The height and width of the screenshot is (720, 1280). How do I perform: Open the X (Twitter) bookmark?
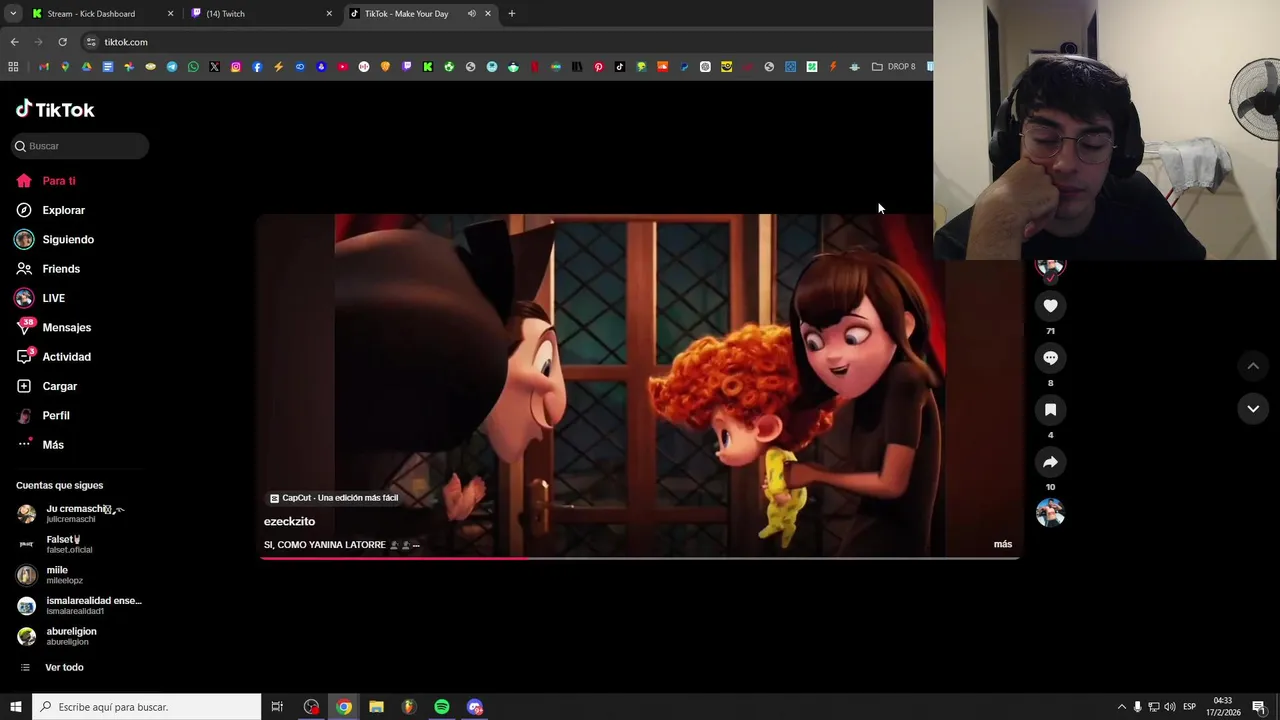pos(214,67)
